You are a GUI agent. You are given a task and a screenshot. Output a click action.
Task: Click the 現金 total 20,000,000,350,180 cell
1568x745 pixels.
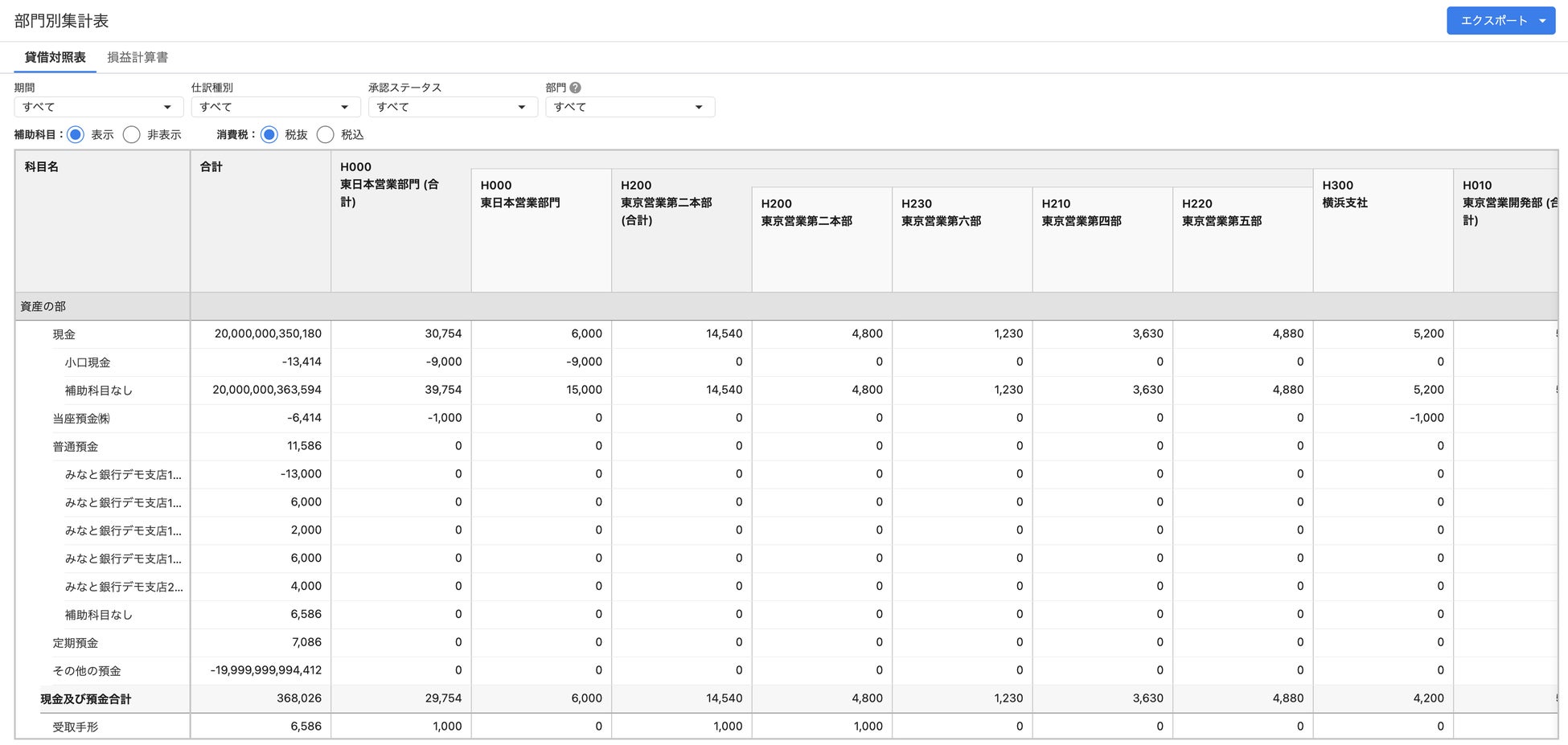tap(261, 334)
